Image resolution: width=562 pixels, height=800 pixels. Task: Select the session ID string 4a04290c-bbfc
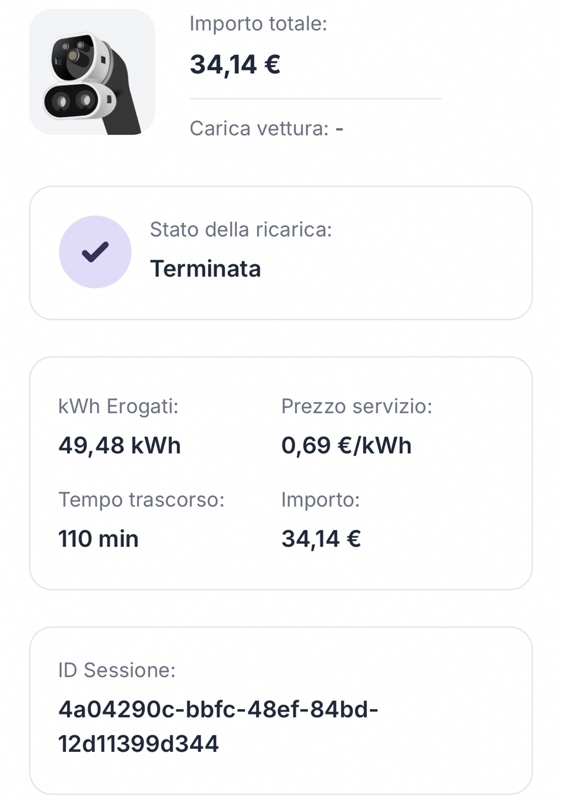pyautogui.click(x=218, y=709)
